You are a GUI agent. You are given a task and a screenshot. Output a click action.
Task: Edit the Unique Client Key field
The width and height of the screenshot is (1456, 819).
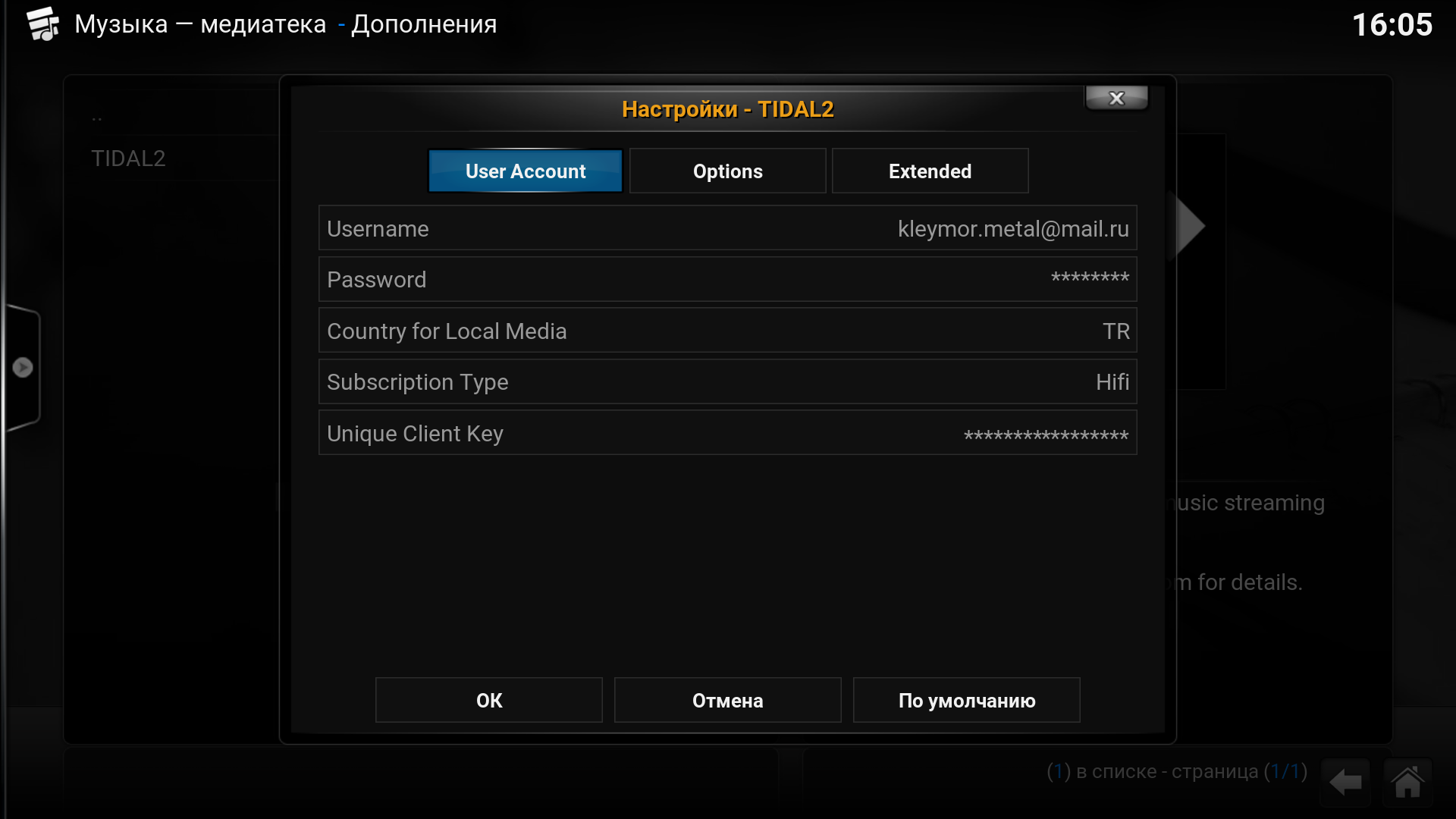(728, 433)
